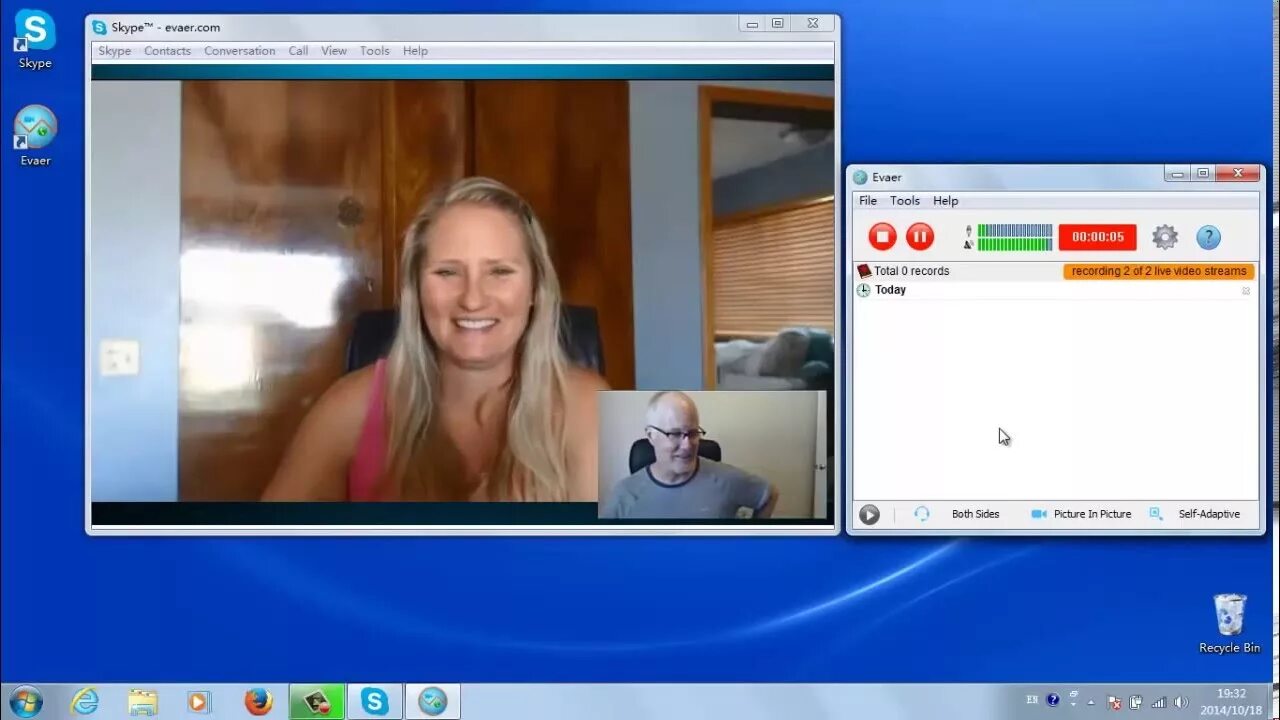The image size is (1280, 720).
Task: Select the Both Sides audio option
Action: tap(975, 514)
